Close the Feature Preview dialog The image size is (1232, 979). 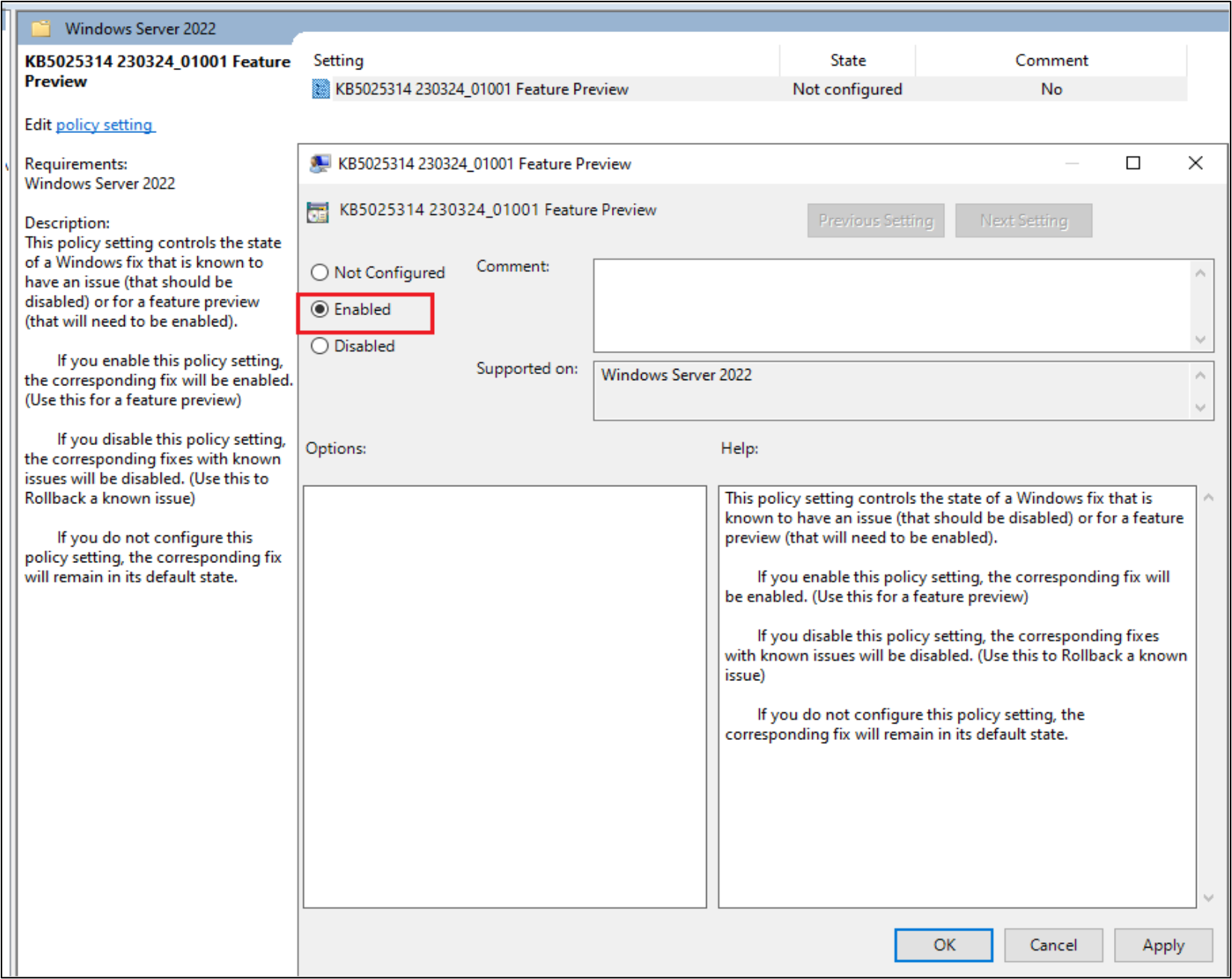pyautogui.click(x=1195, y=163)
